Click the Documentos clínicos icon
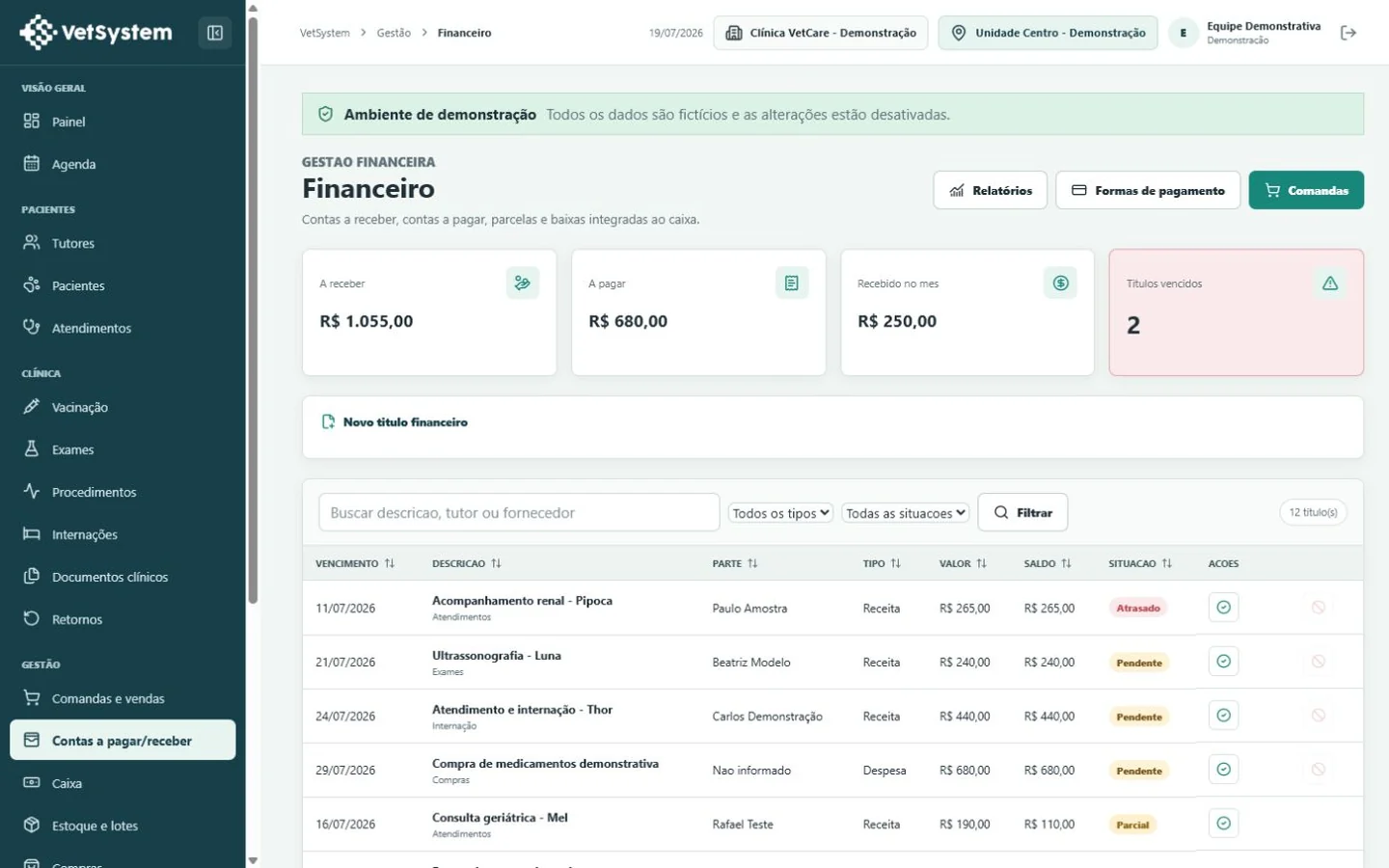The width and height of the screenshot is (1389, 868). 32,576
